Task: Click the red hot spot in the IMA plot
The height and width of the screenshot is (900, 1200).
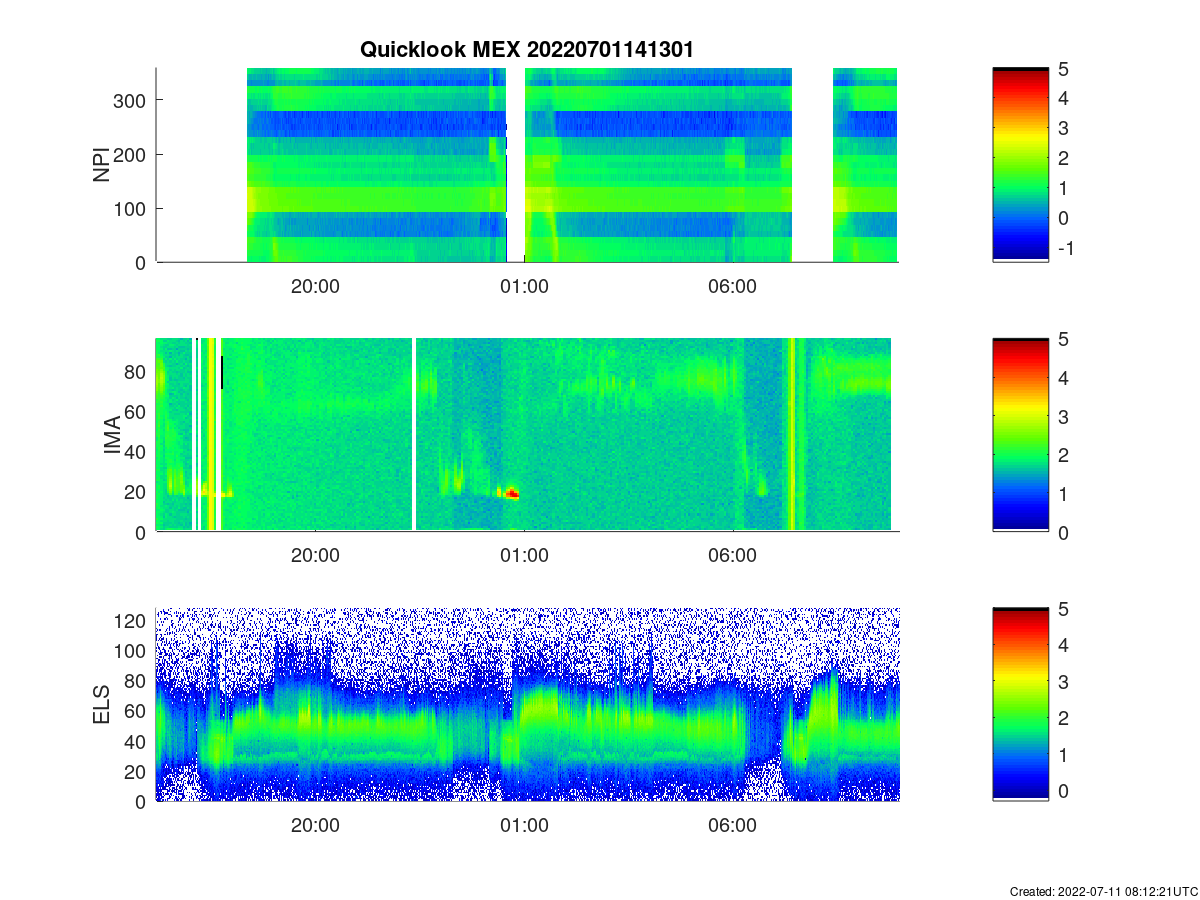Action: click(x=512, y=493)
